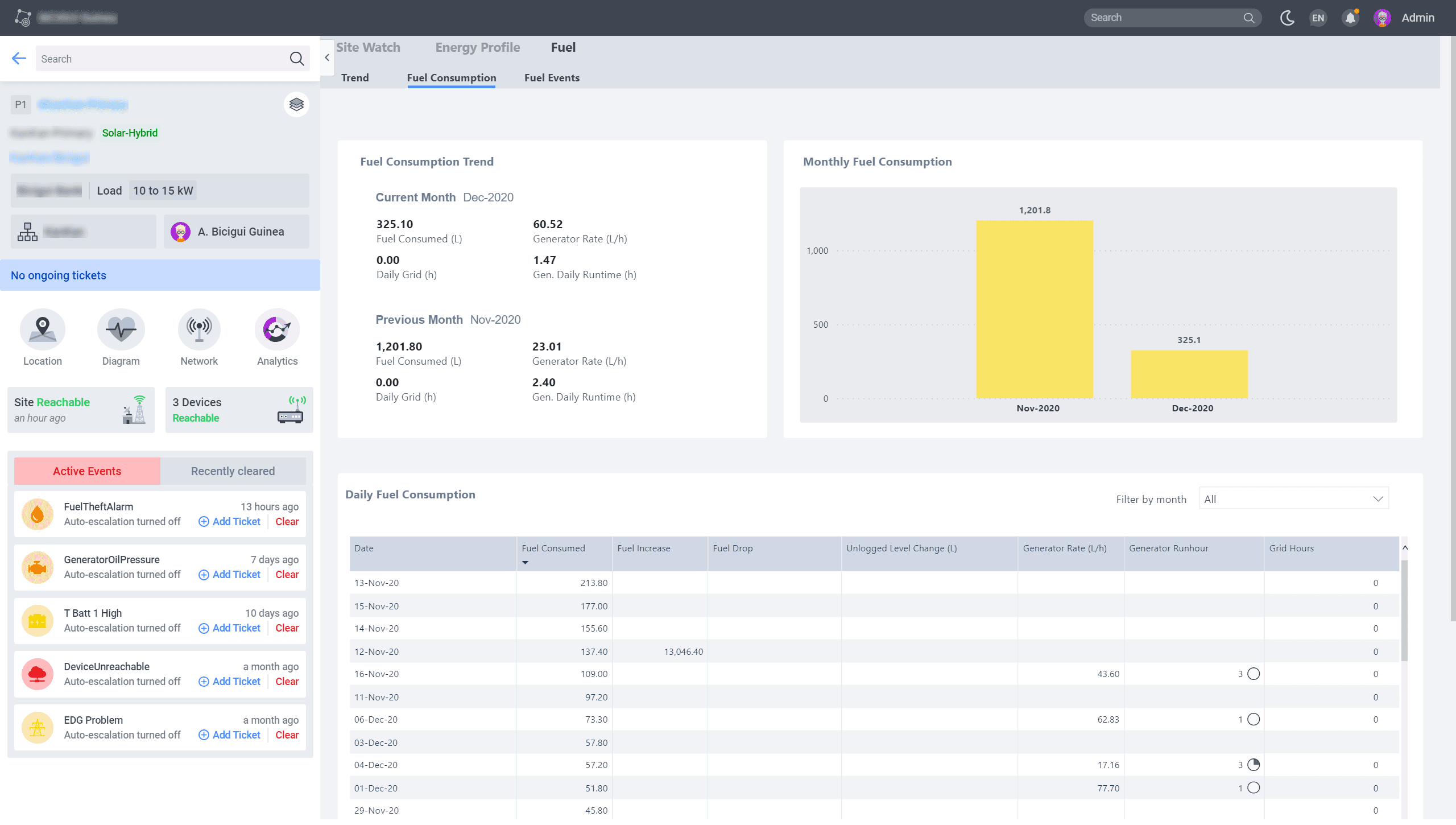
Task: Click the Dec-2020 bar in chart
Action: tap(1189, 374)
